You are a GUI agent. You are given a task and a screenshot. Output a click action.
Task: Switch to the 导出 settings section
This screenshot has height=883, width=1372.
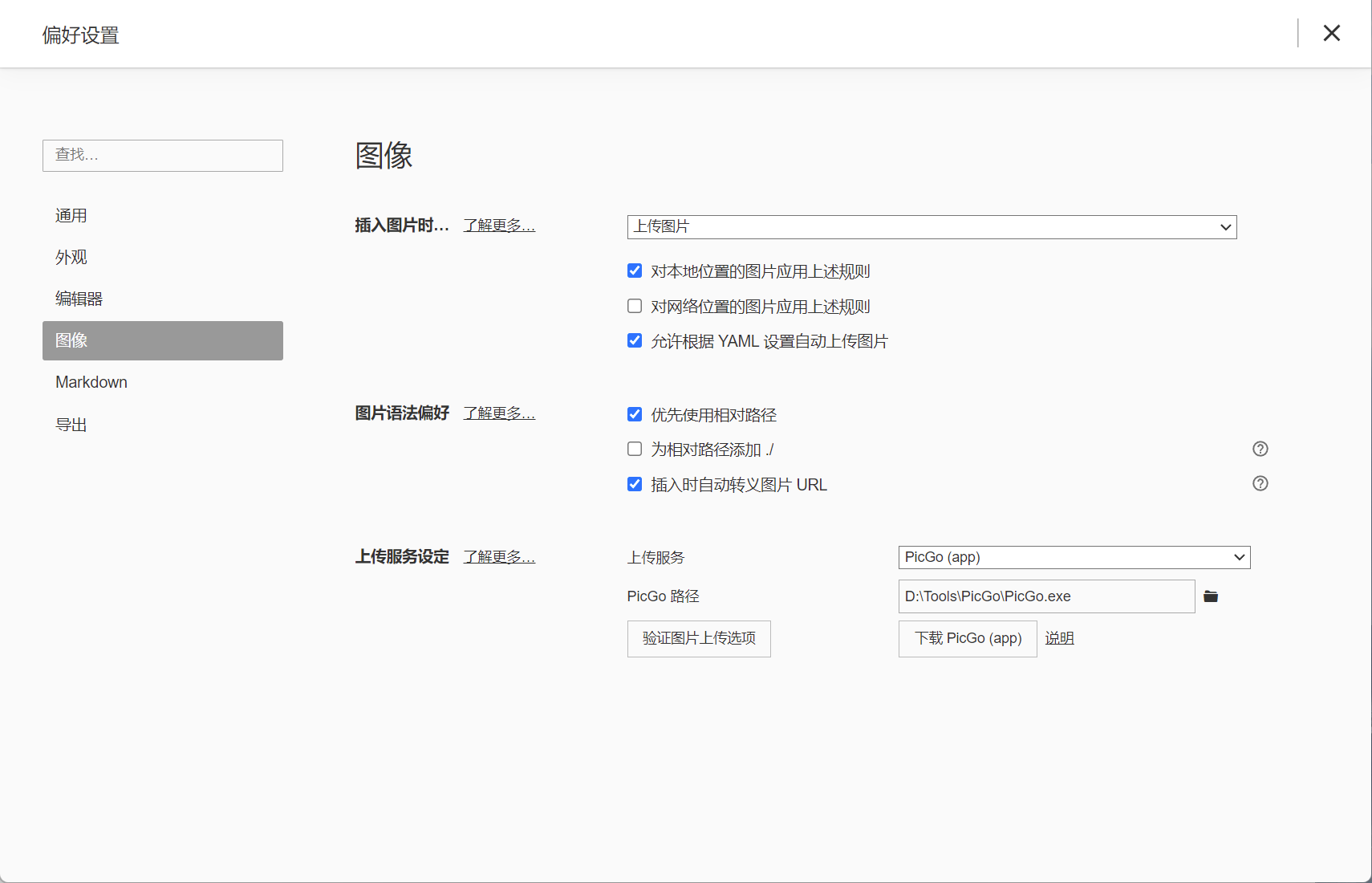coord(163,425)
